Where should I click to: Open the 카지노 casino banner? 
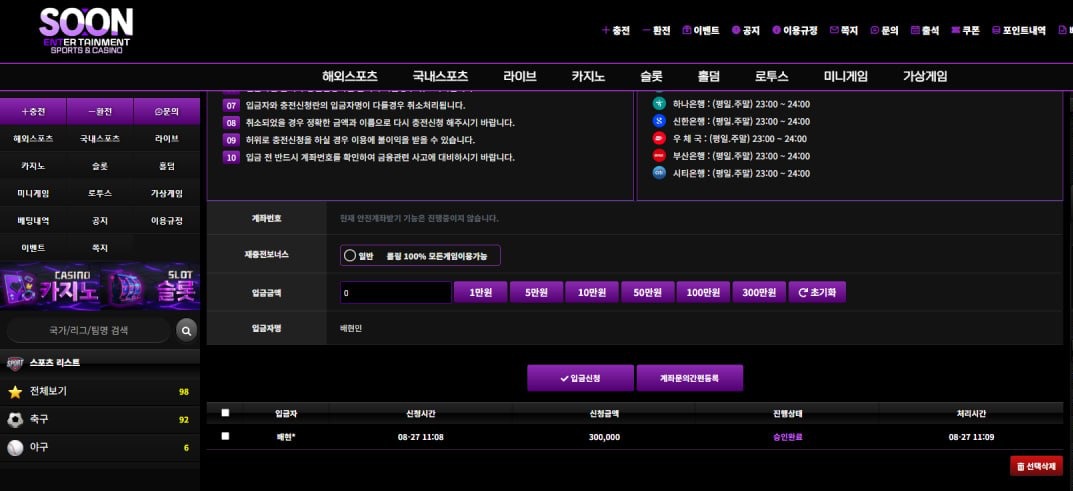point(50,289)
